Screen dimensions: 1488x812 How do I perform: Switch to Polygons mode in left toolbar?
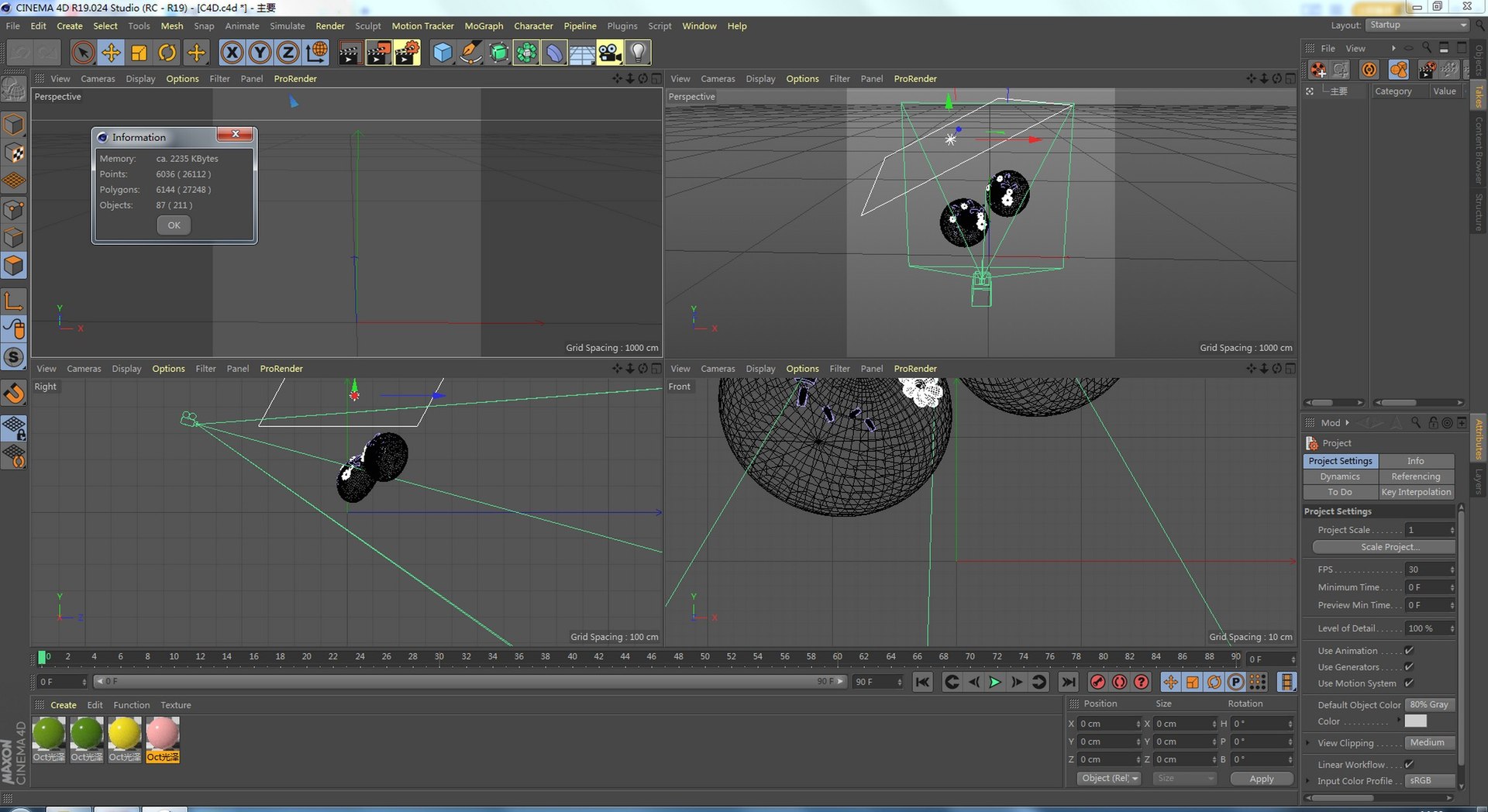(x=14, y=266)
